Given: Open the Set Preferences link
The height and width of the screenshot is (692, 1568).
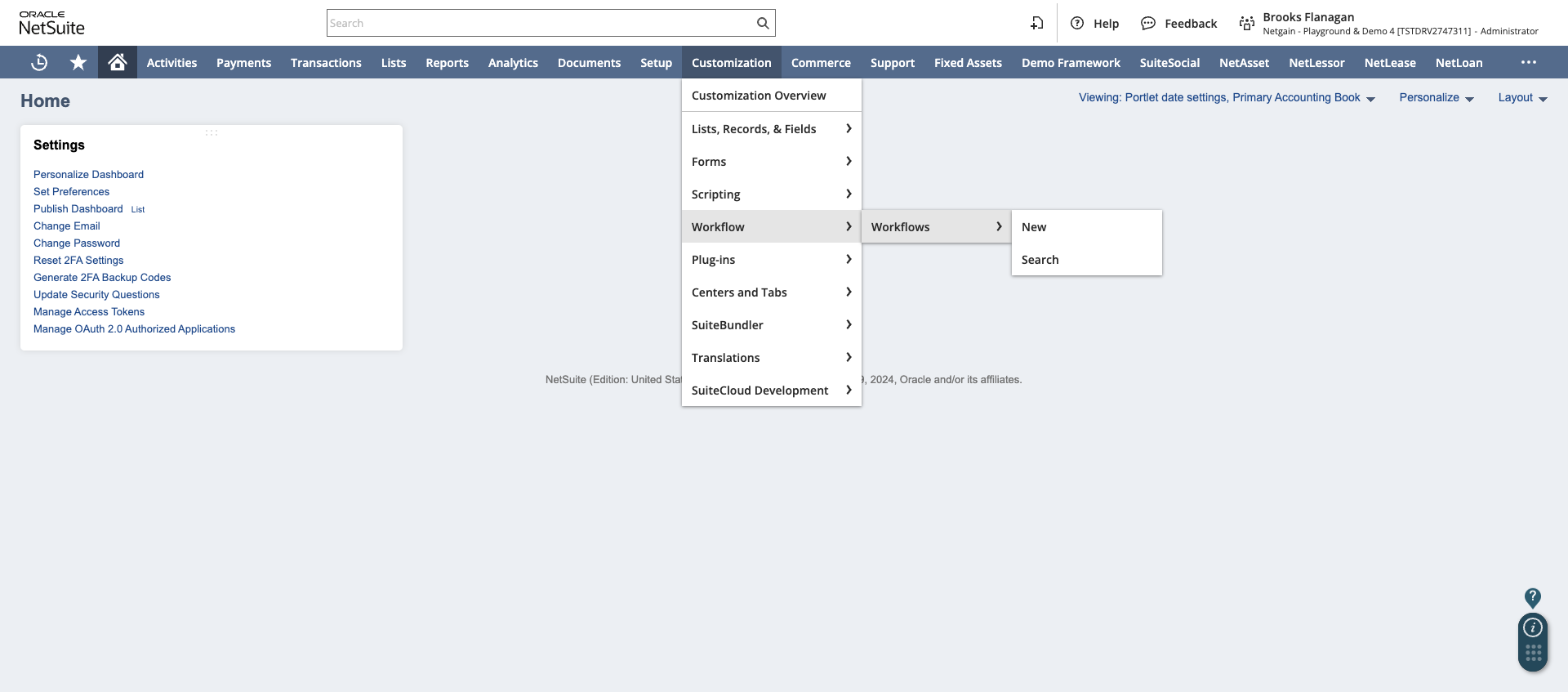Looking at the screenshot, I should 71,192.
